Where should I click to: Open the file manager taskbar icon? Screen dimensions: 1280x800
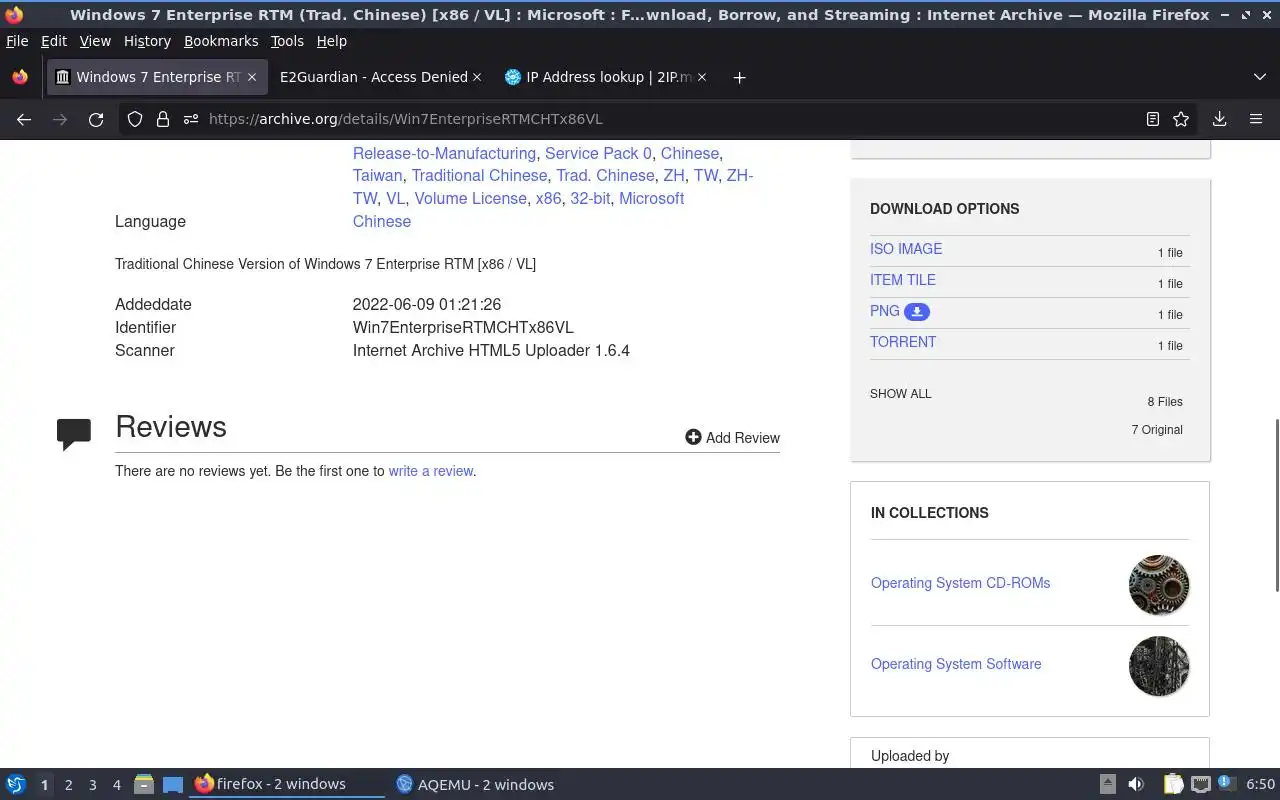click(144, 785)
